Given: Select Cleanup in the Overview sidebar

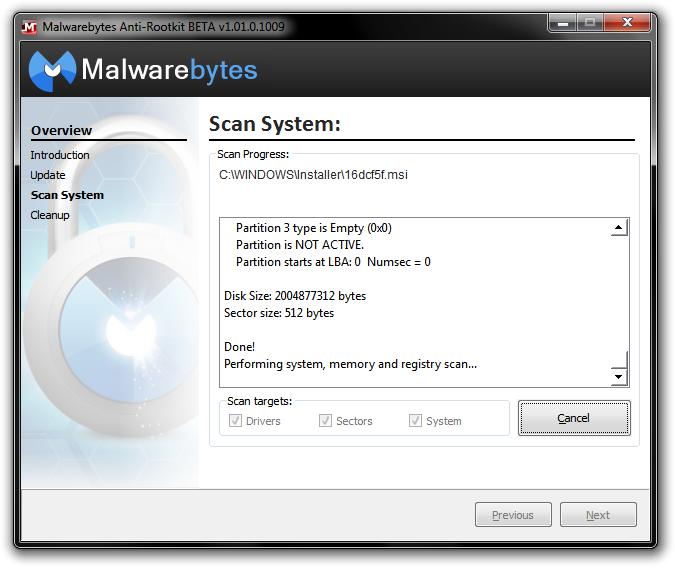Looking at the screenshot, I should click(x=50, y=215).
